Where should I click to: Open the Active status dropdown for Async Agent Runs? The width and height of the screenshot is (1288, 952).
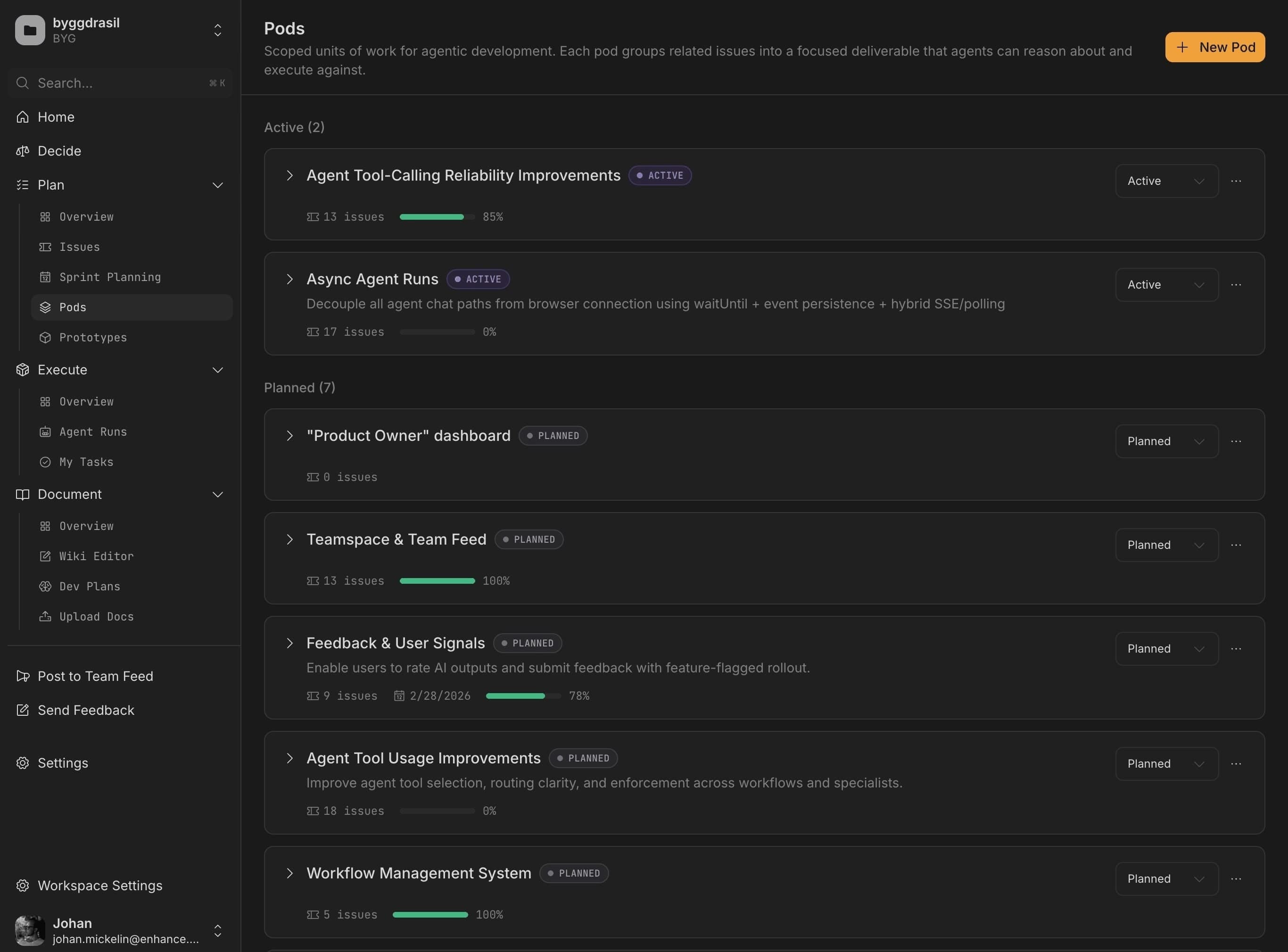tap(1166, 284)
